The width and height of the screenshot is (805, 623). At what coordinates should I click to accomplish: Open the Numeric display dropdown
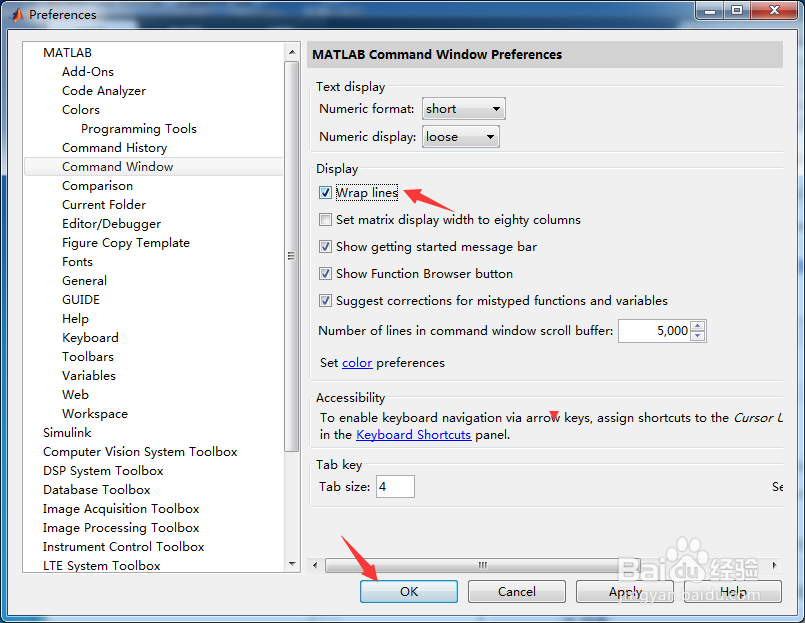click(x=461, y=137)
